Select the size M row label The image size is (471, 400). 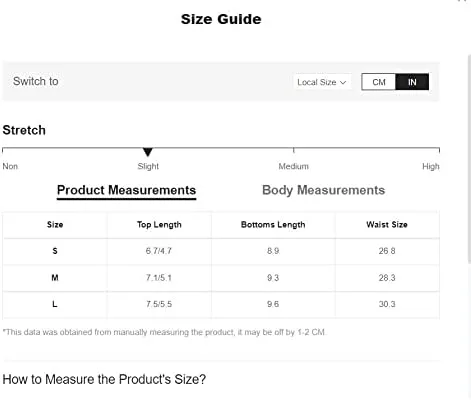pyautogui.click(x=55, y=278)
